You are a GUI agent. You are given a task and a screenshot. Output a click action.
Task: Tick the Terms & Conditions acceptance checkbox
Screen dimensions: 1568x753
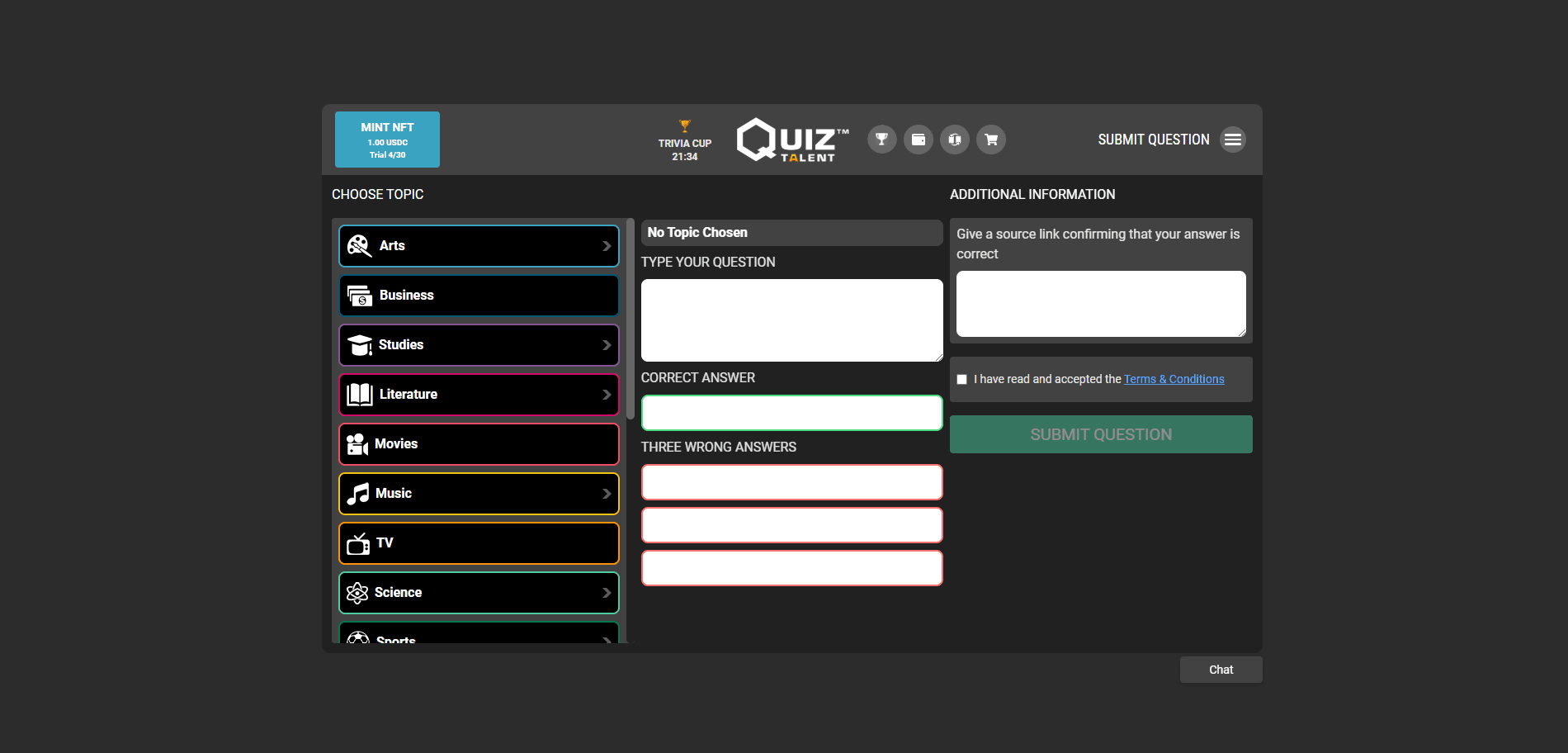(962, 380)
